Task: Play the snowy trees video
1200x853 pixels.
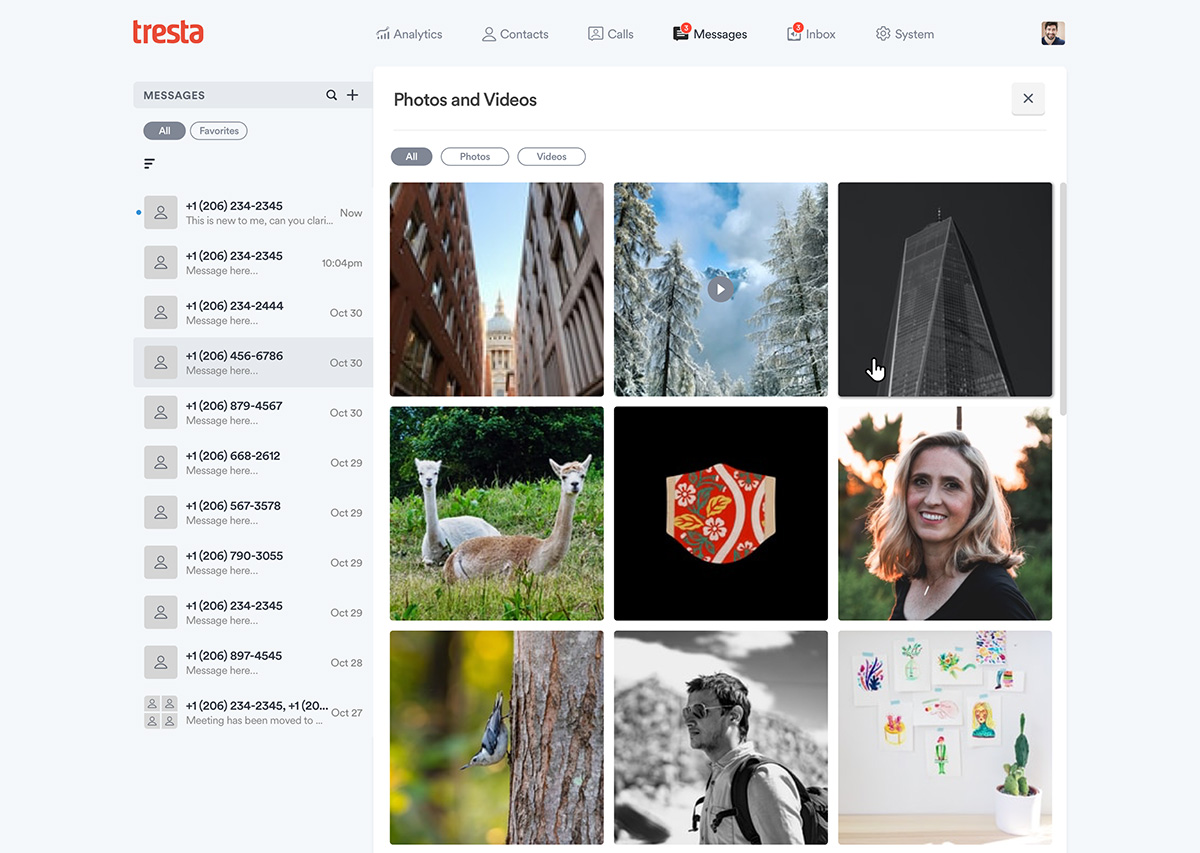Action: click(x=720, y=289)
